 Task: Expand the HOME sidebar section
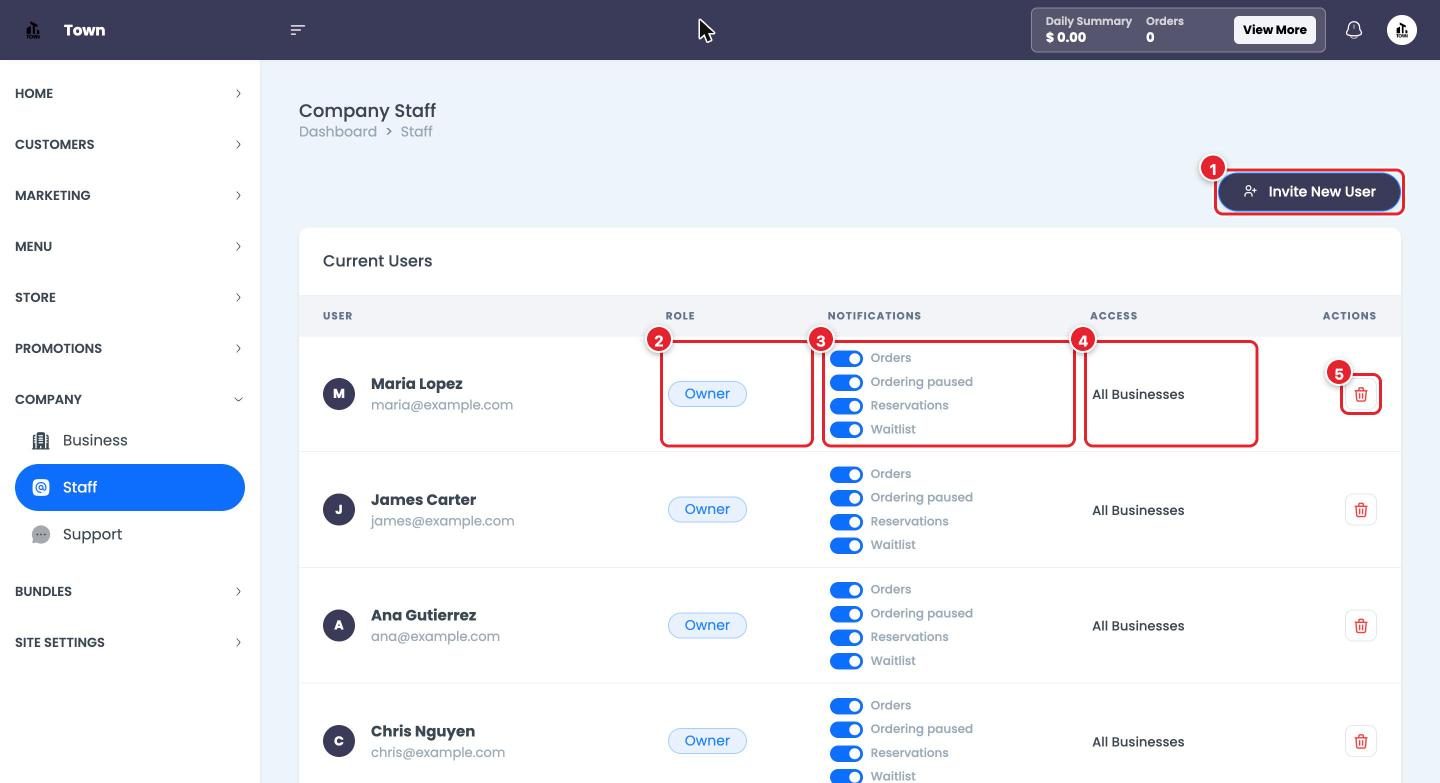(130, 93)
